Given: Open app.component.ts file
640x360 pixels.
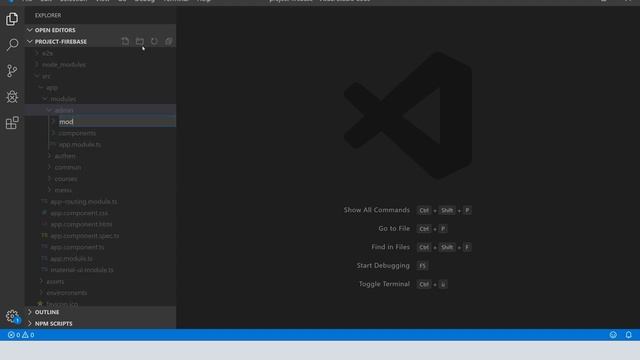Looking at the screenshot, I should click(77, 247).
